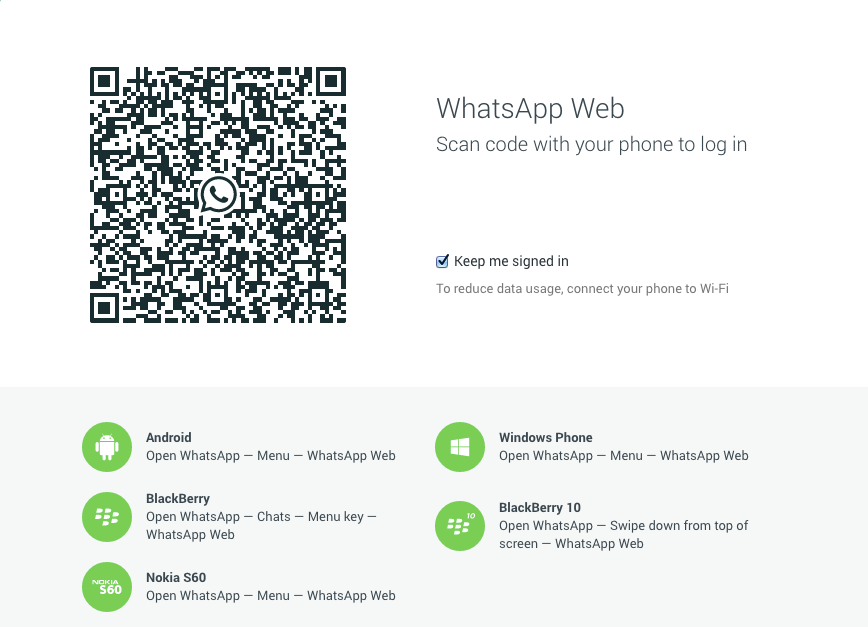Viewport: 868px width, 627px height.
Task: Click the WhatsApp phone logo in QR code
Action: tap(219, 195)
